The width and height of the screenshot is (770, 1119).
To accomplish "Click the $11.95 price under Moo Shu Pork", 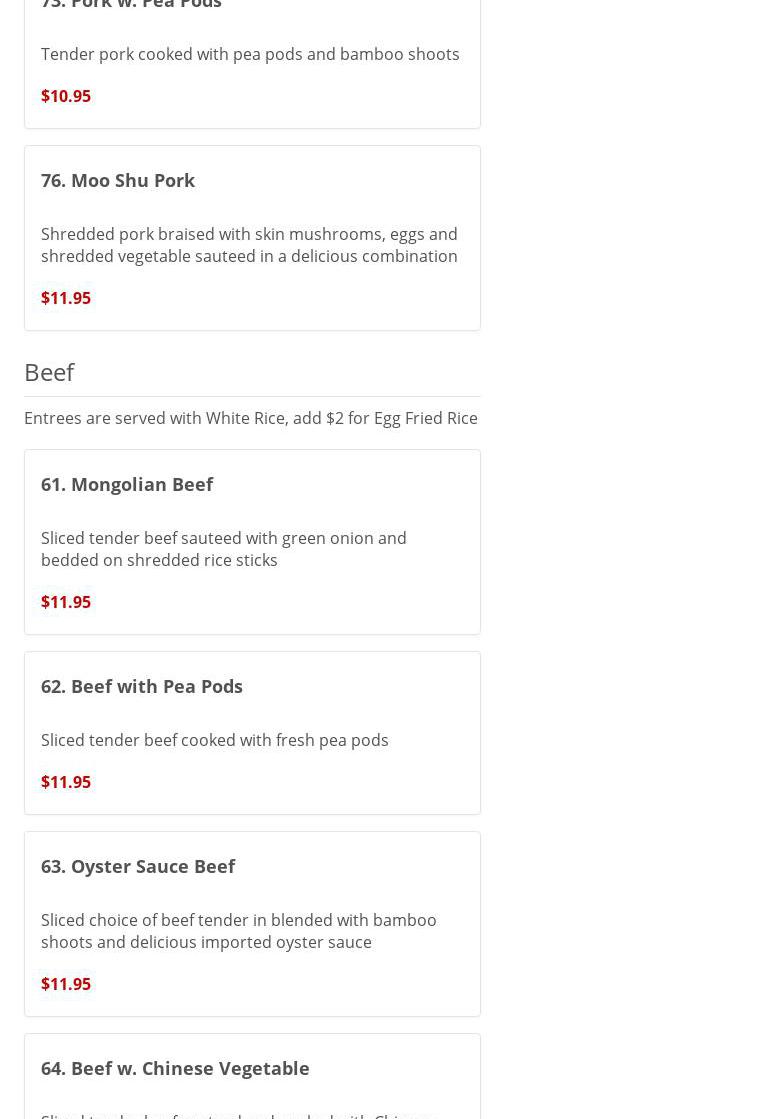I will 66,298.
